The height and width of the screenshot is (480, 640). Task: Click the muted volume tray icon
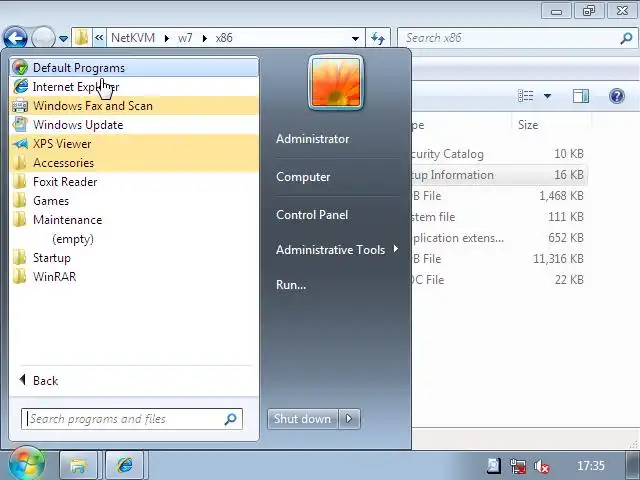(x=542, y=466)
